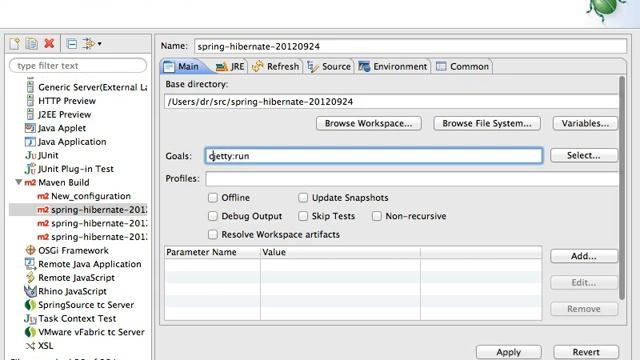Click the Rhino JavaScript icon
The height and width of the screenshot is (360, 640).
coord(31,291)
